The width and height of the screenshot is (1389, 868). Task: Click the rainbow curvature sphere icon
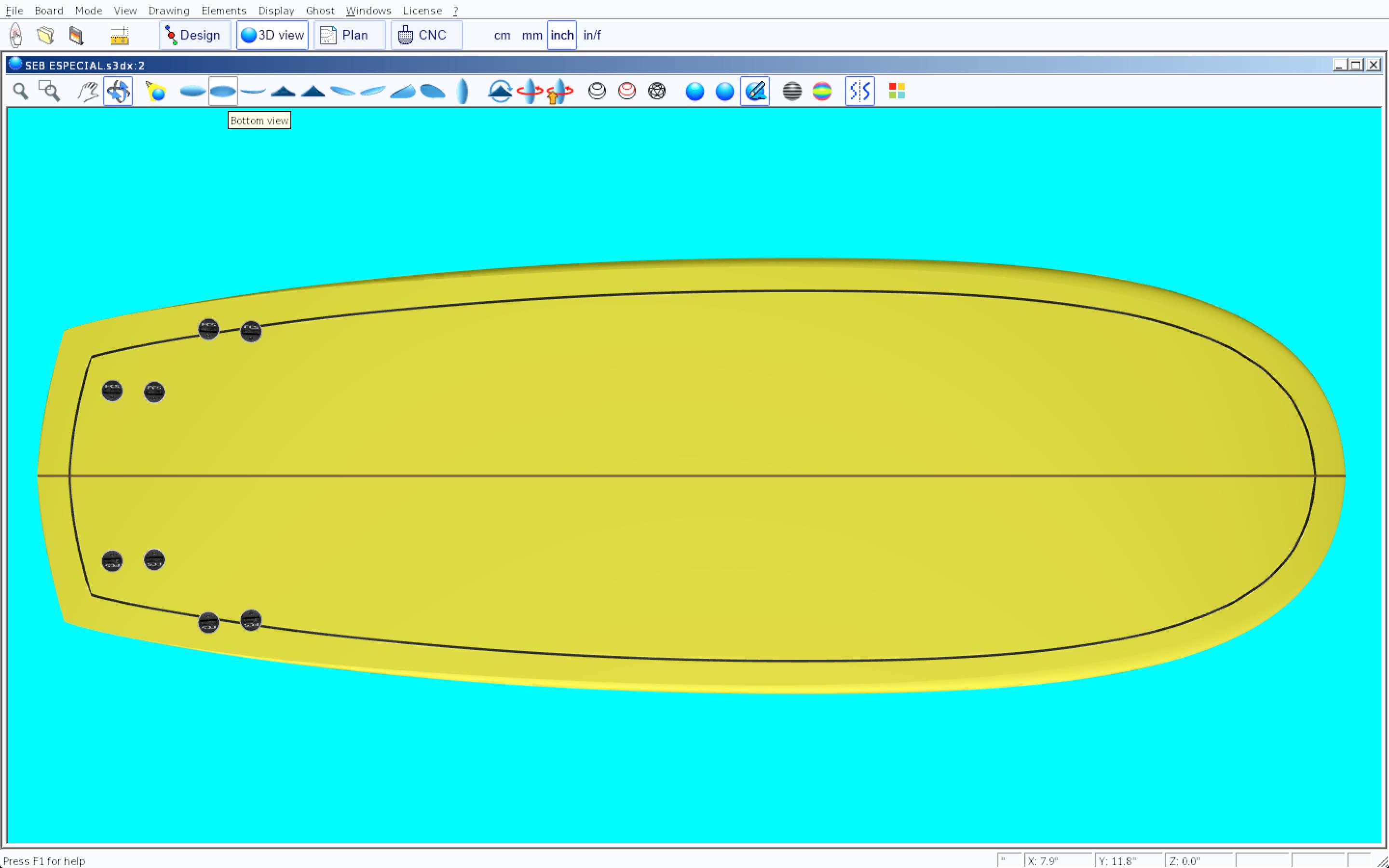(x=822, y=91)
